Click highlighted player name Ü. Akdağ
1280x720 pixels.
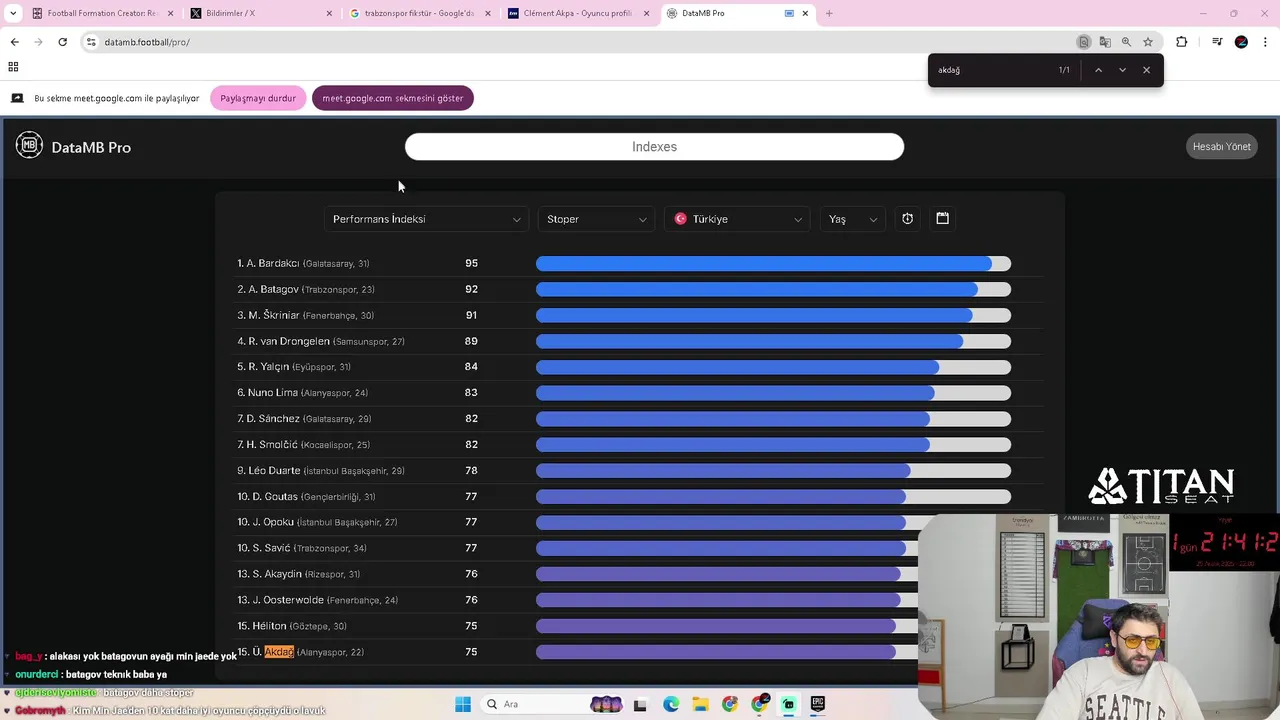273,652
